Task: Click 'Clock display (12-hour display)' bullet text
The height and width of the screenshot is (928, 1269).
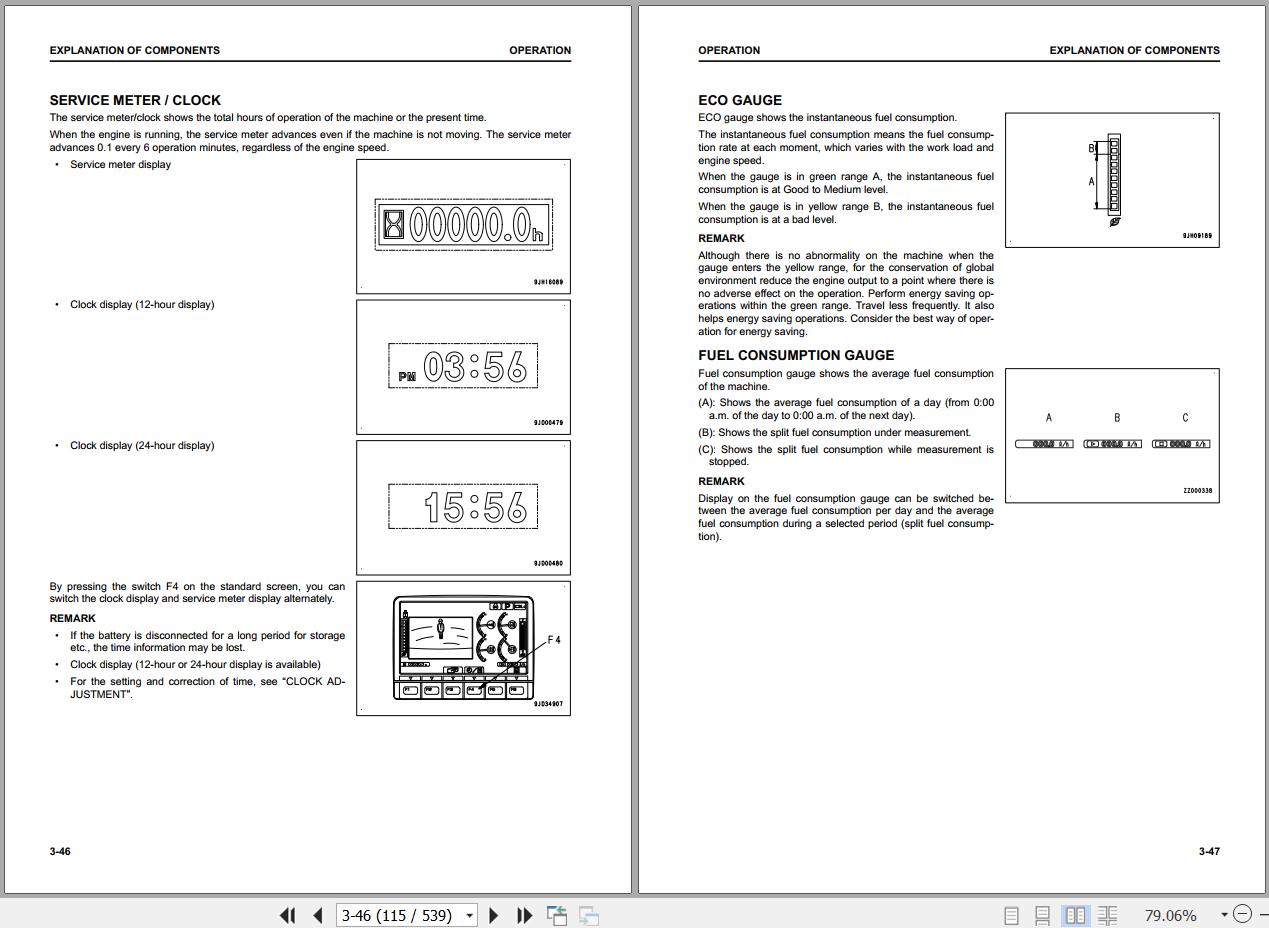Action: click(x=142, y=304)
